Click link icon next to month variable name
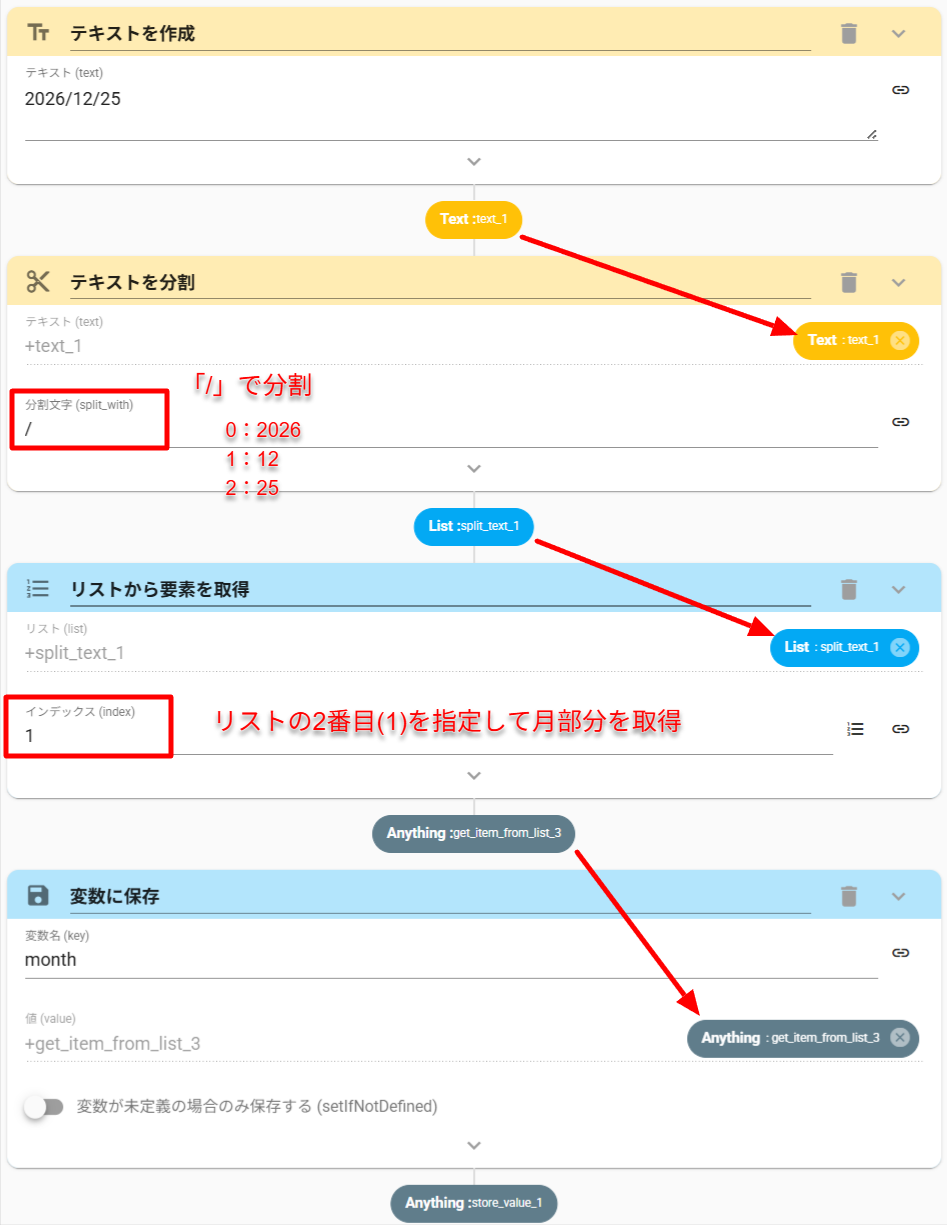 point(900,953)
